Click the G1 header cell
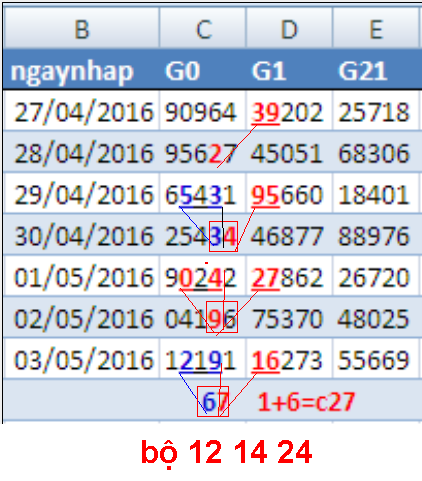The height and width of the screenshot is (481, 422). click(289, 70)
